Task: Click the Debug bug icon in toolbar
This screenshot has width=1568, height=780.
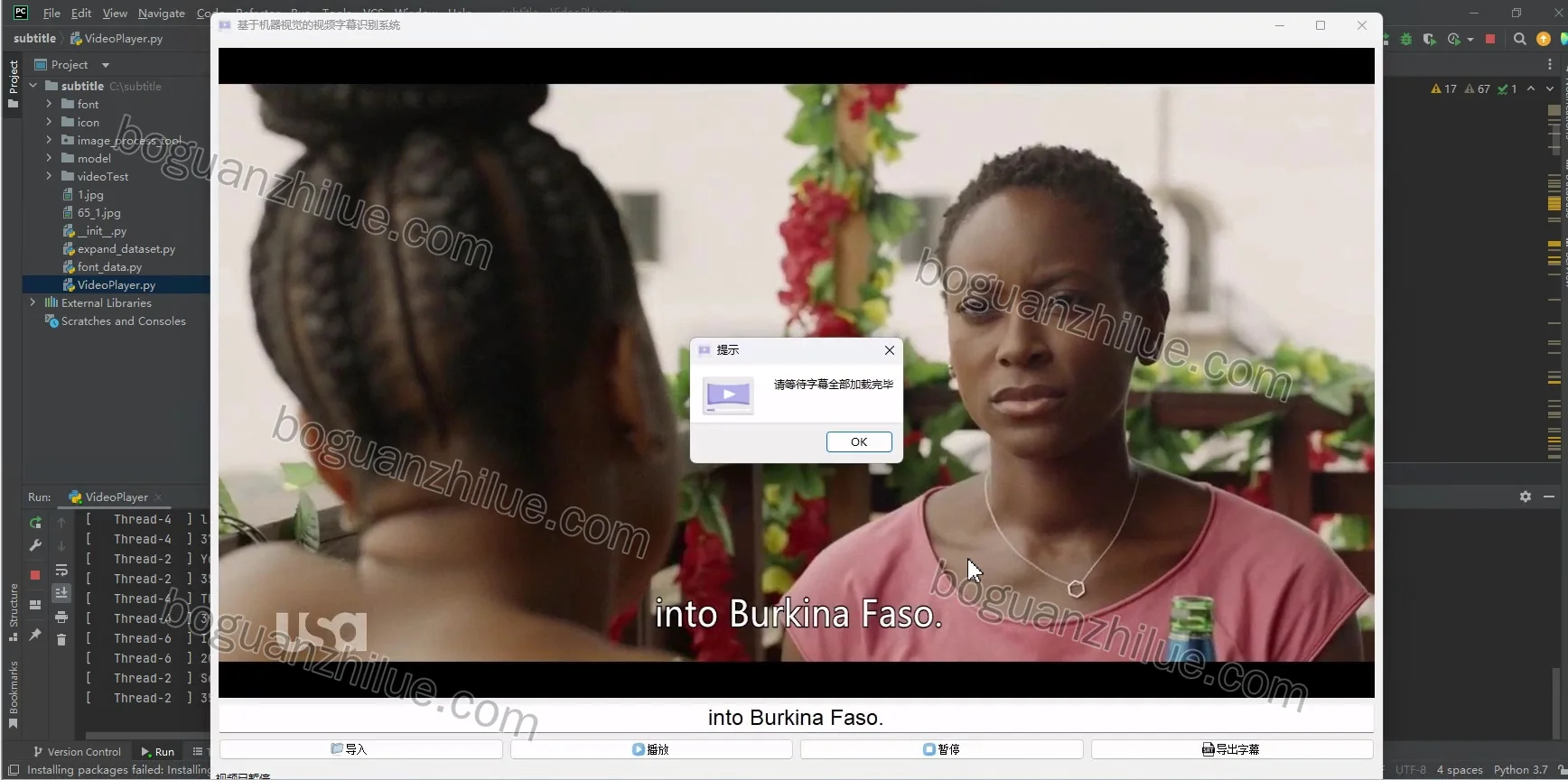Action: coord(1406,39)
